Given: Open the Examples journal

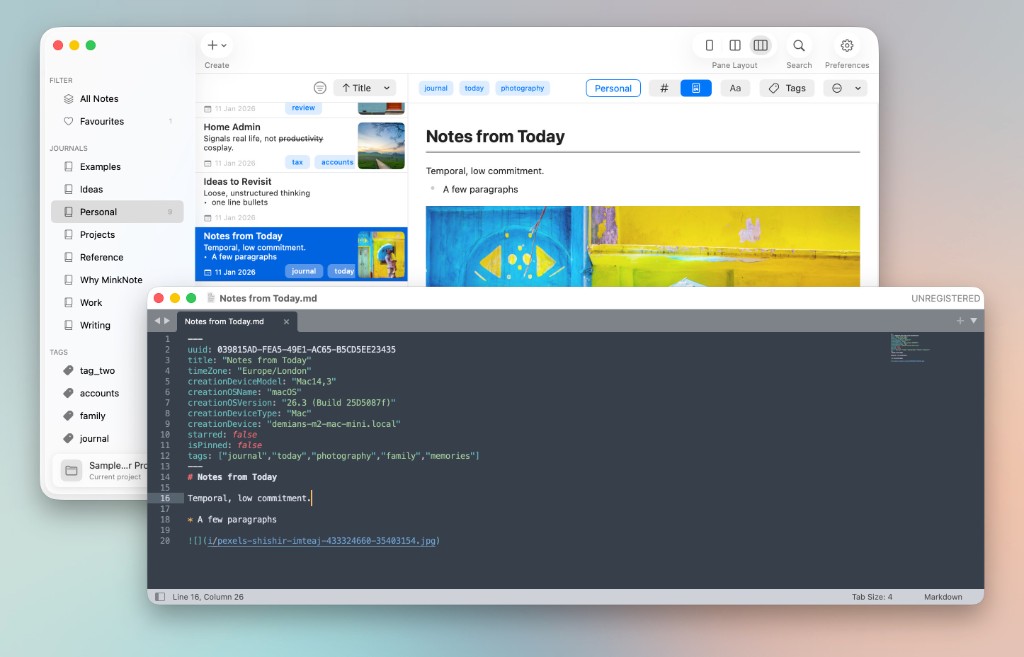Looking at the screenshot, I should pos(117,167).
